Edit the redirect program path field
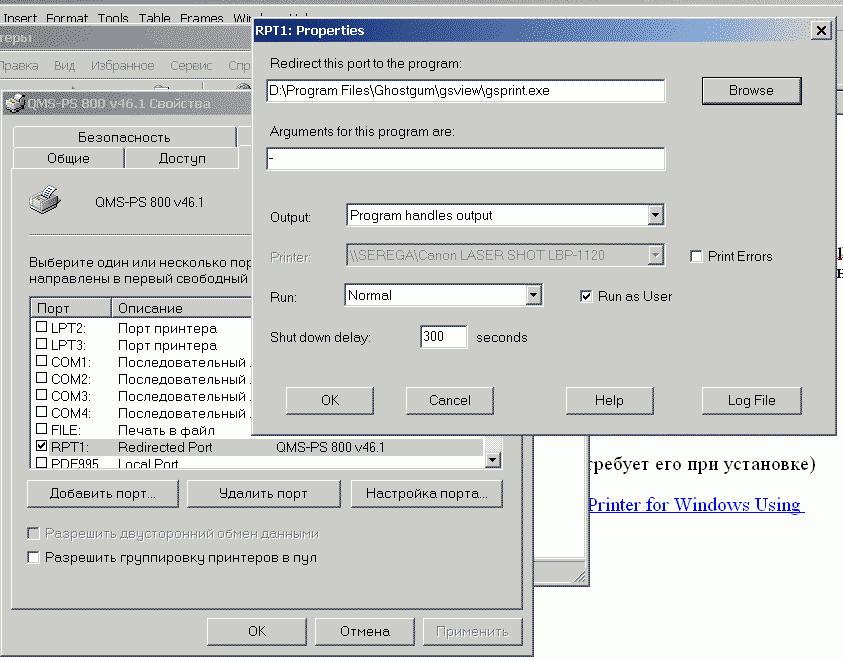This screenshot has width=843, height=660. (466, 91)
